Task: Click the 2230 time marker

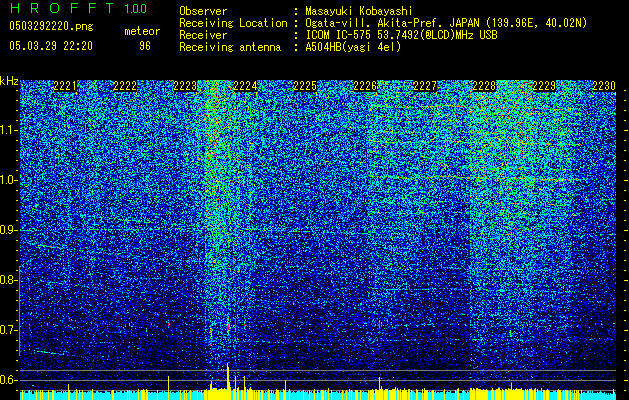Action: point(604,86)
